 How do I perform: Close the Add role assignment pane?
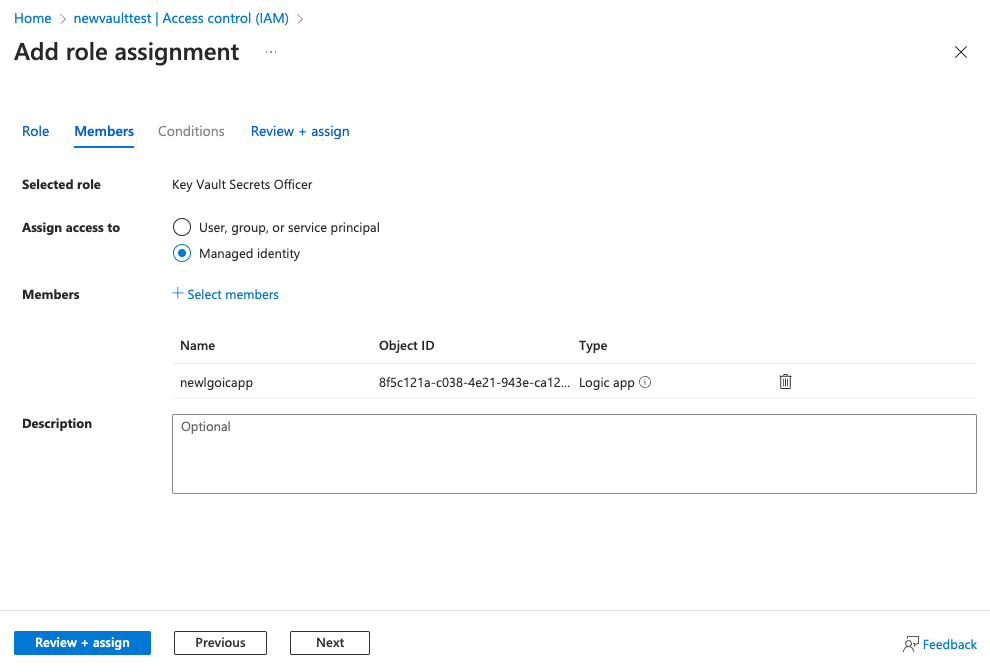[x=960, y=52]
